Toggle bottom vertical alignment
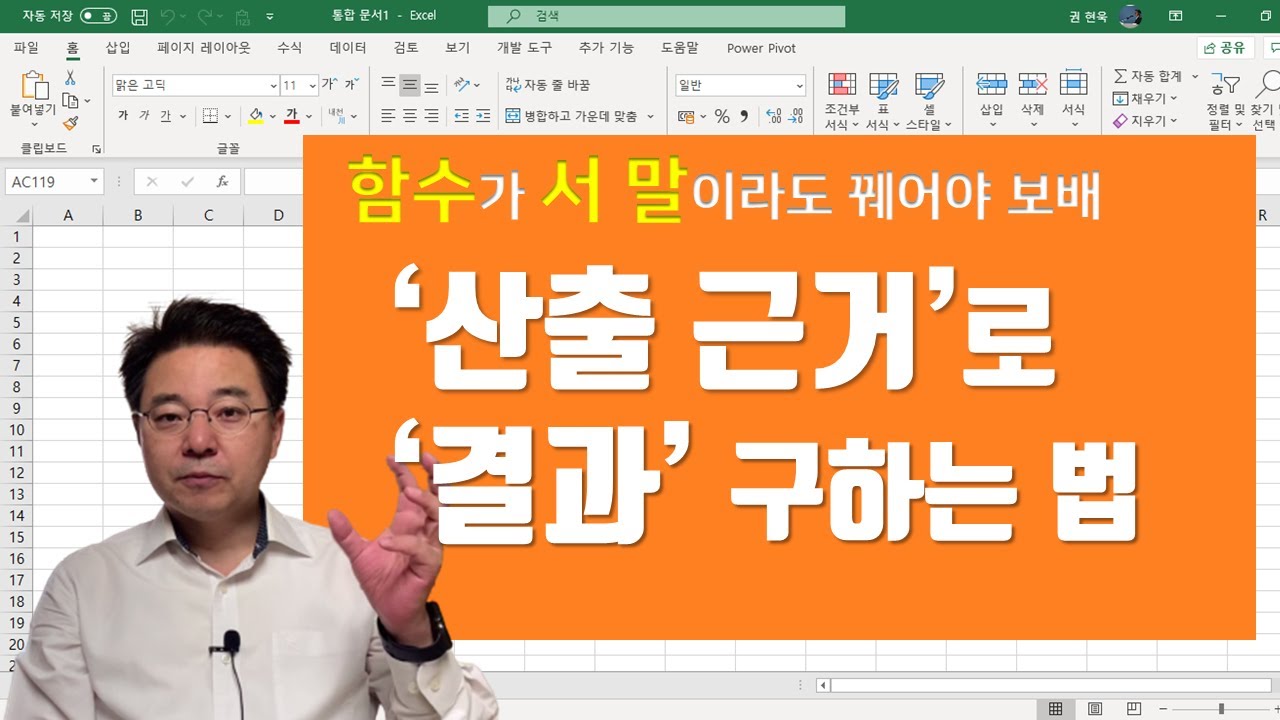The height and width of the screenshot is (720, 1280). click(x=432, y=86)
